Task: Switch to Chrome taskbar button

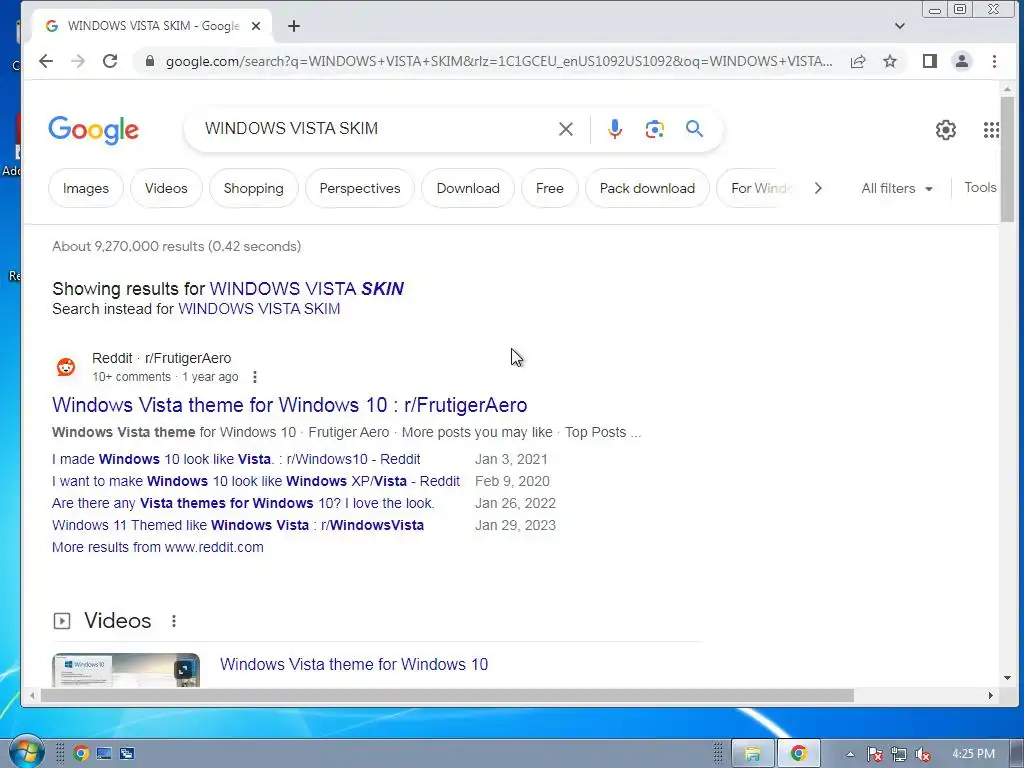Action: point(797,754)
